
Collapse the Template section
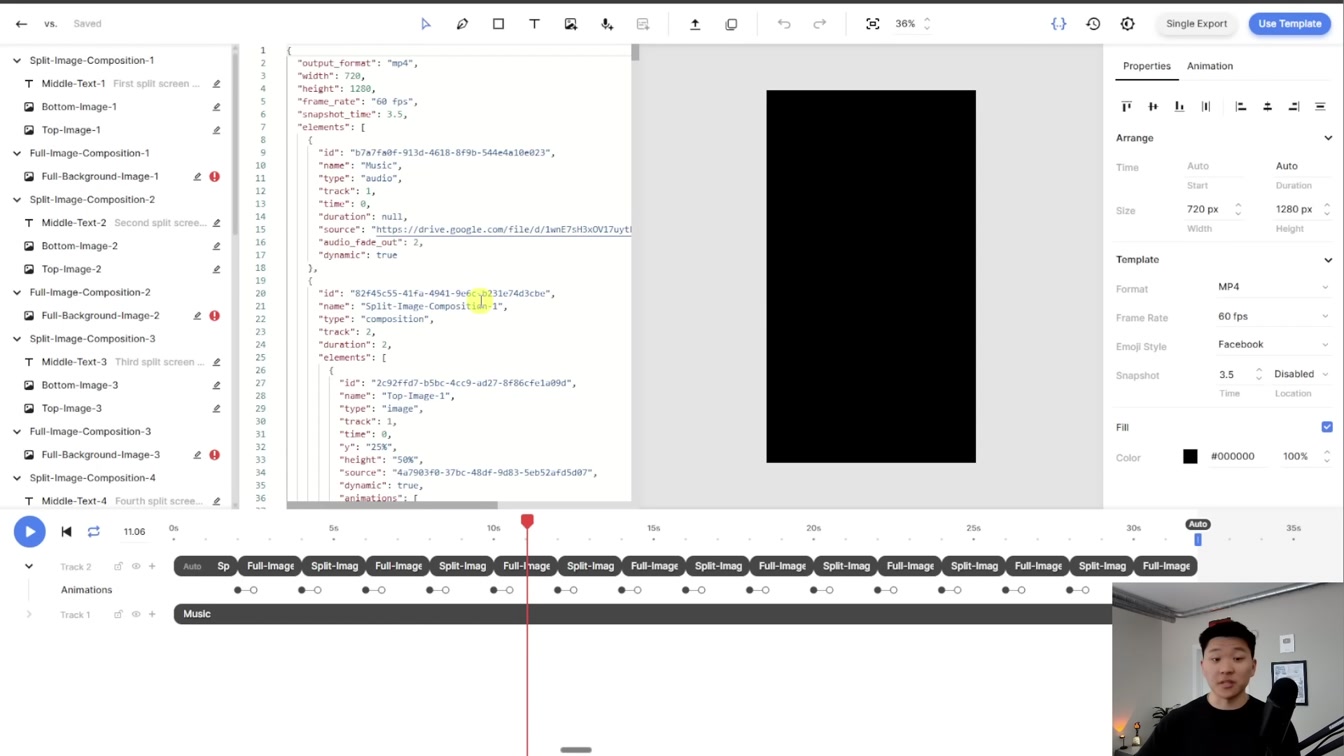click(1328, 260)
